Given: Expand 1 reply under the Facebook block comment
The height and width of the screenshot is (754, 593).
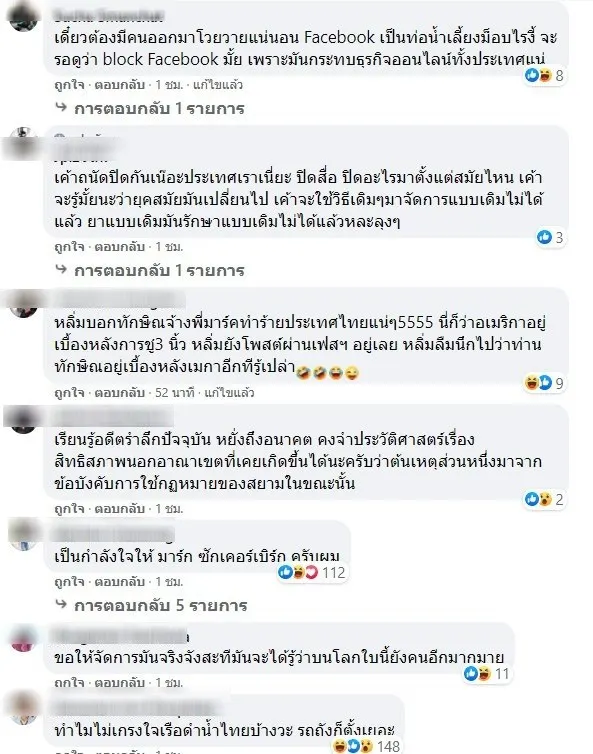Looking at the screenshot, I should (159, 108).
